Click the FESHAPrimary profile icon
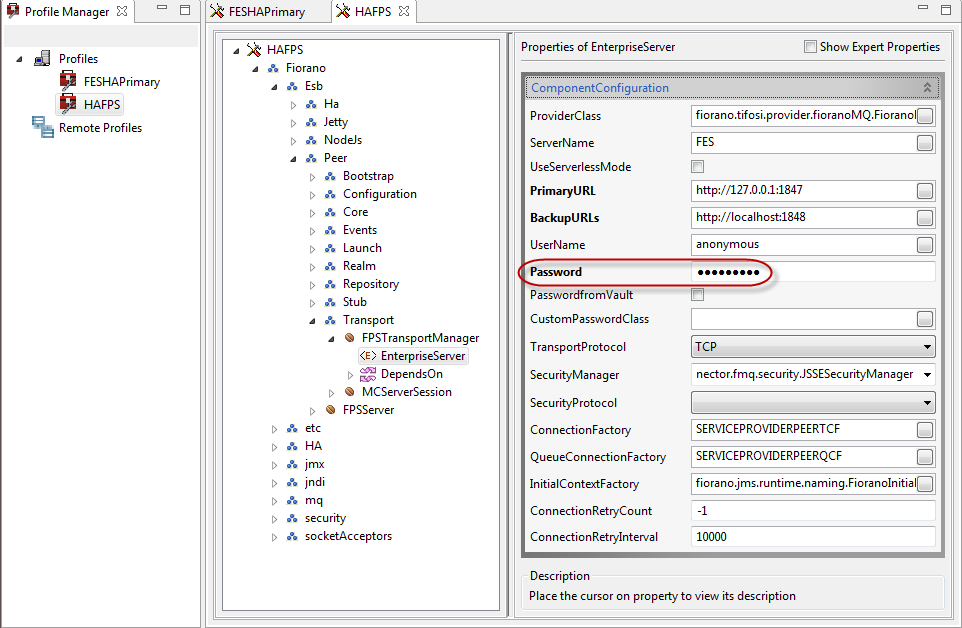This screenshot has height=628, width=962. click(x=68, y=81)
